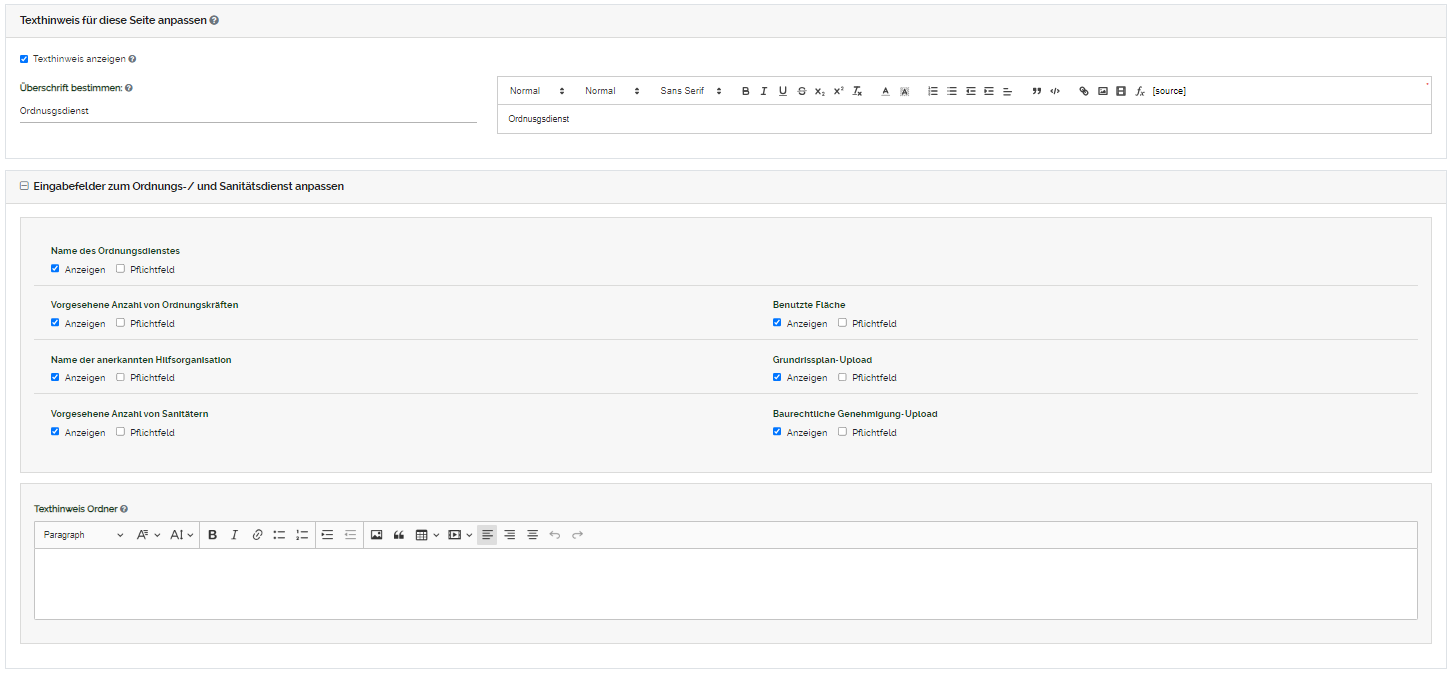Open the Paragraph style dropdown
Viewport: 1451px width, 674px height.
pos(84,535)
